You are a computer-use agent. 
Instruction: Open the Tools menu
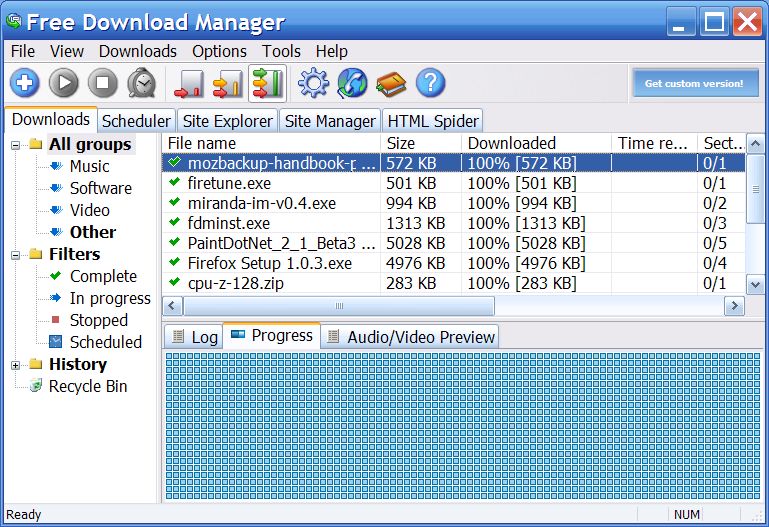pos(281,51)
